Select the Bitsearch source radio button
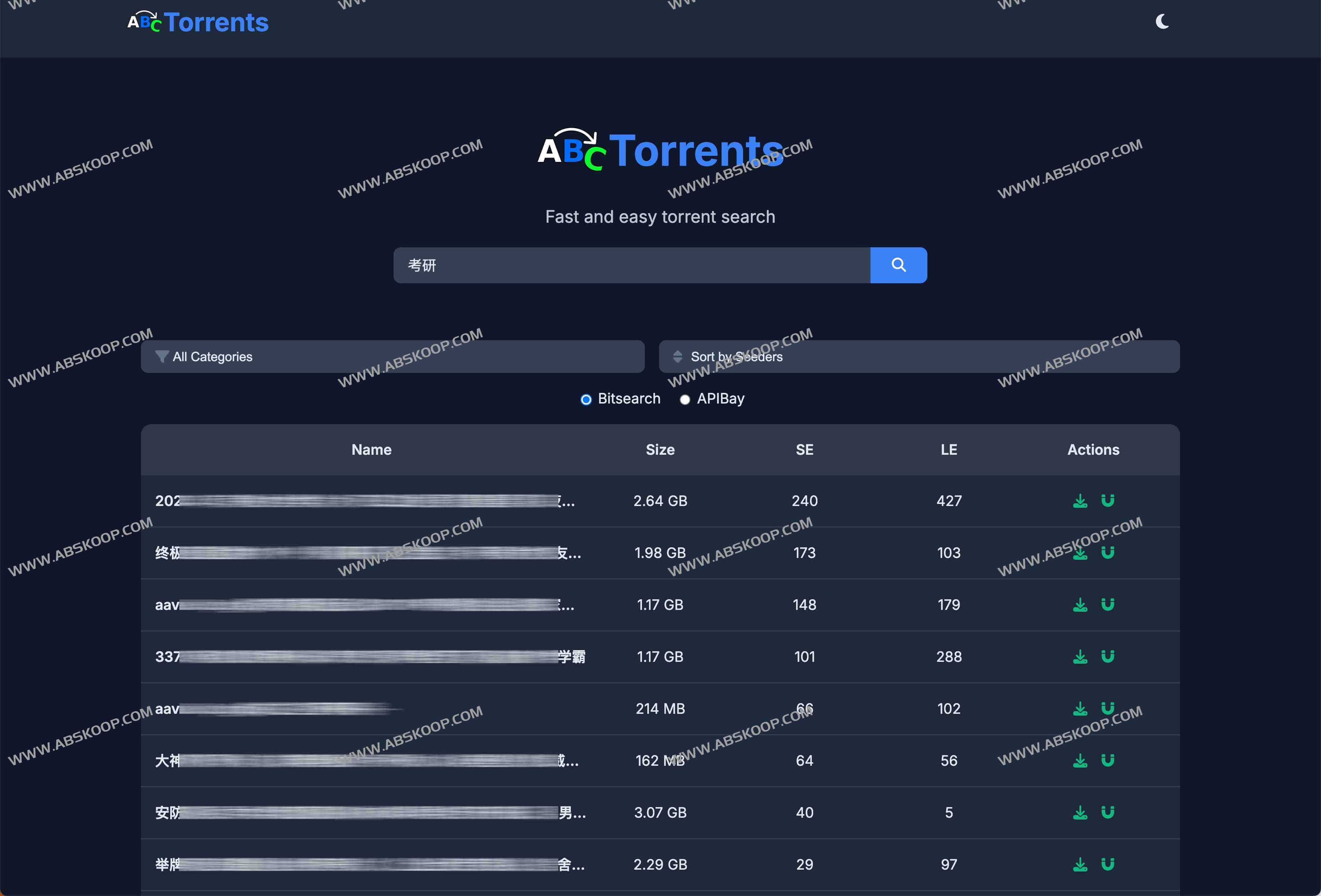This screenshot has width=1321, height=896. click(x=586, y=400)
